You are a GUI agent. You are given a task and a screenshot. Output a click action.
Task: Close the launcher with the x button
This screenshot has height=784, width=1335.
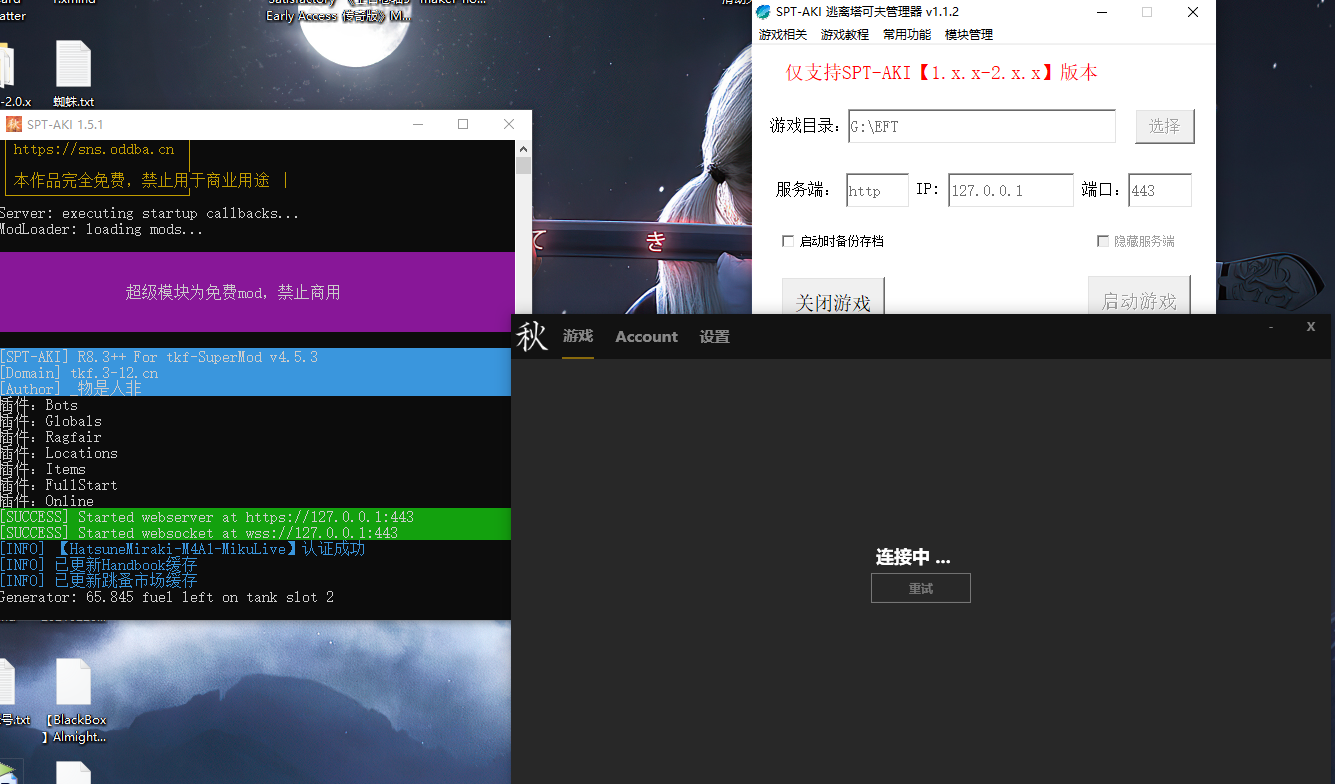1311,327
